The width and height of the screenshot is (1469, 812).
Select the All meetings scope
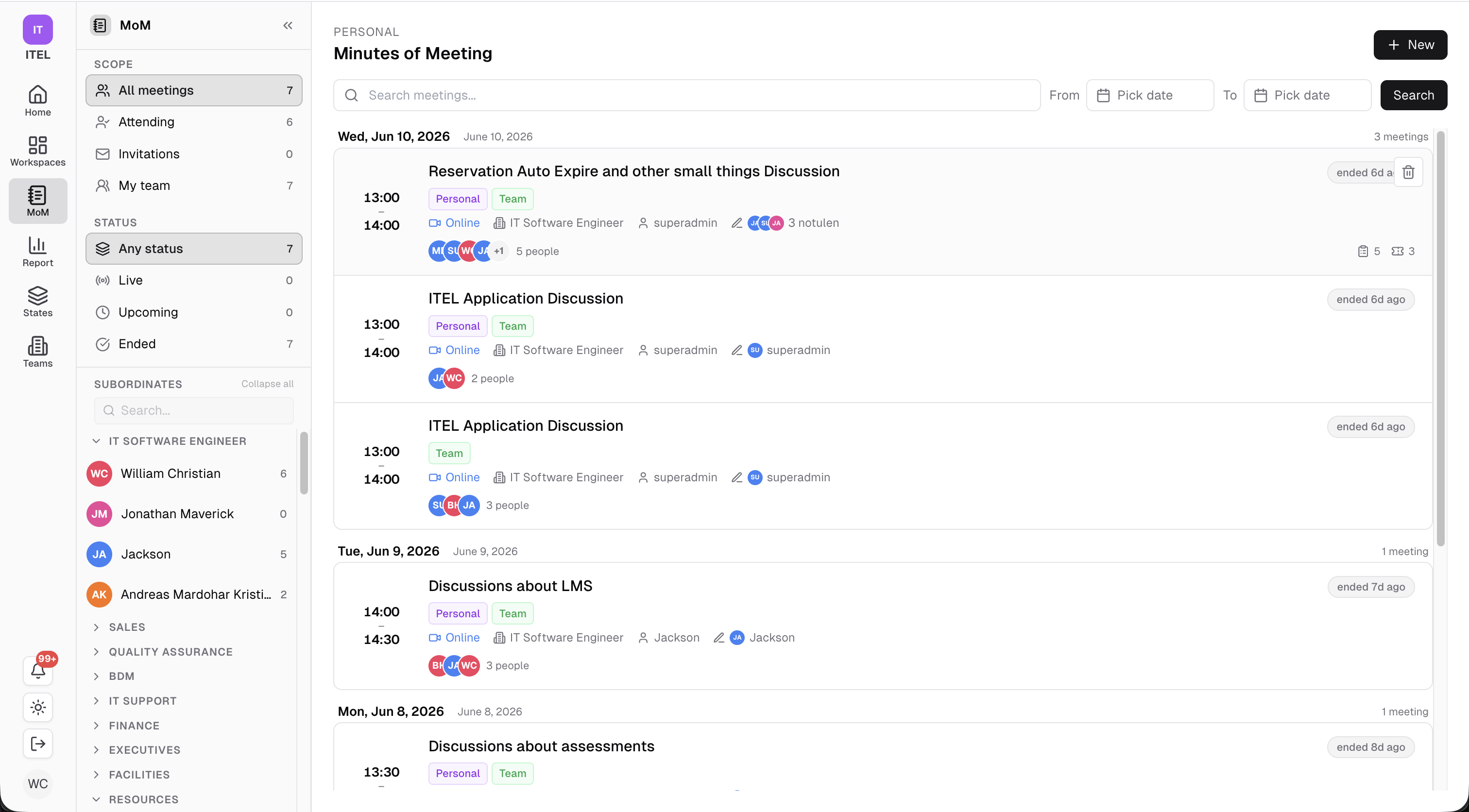[194, 90]
